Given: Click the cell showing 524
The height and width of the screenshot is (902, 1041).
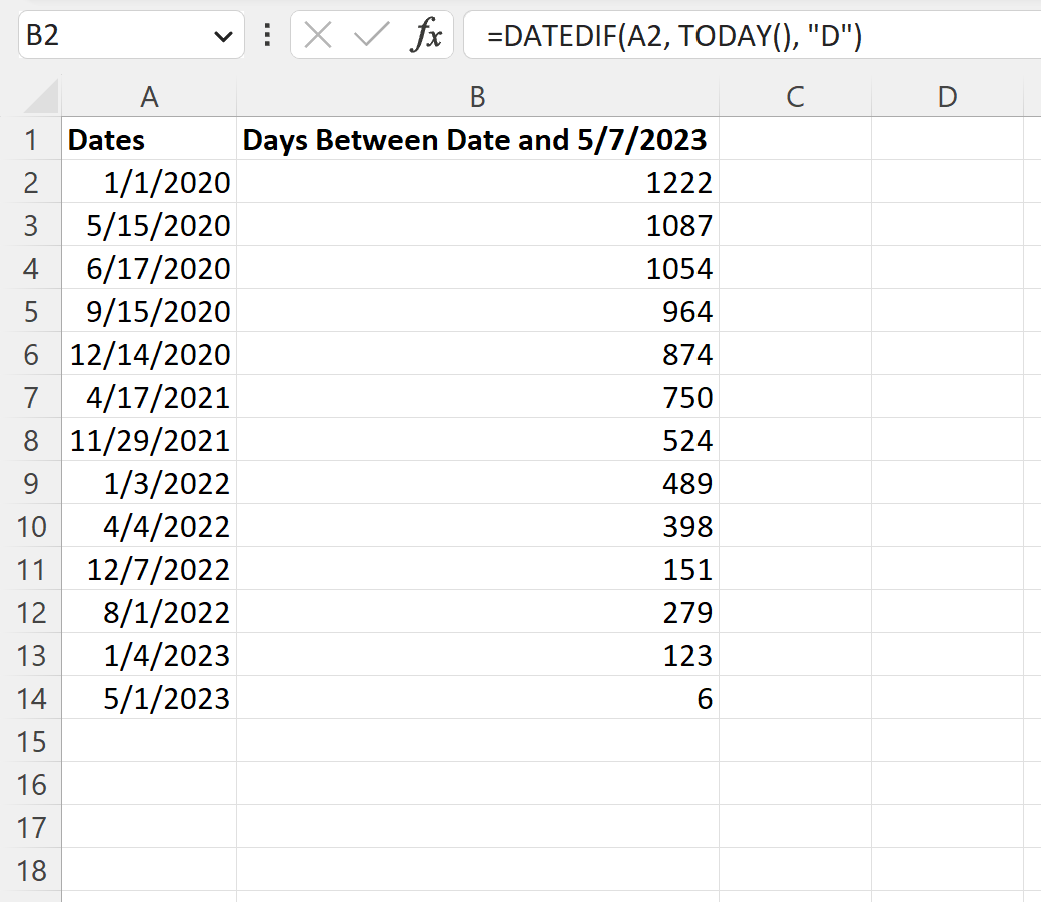Looking at the screenshot, I should click(478, 440).
